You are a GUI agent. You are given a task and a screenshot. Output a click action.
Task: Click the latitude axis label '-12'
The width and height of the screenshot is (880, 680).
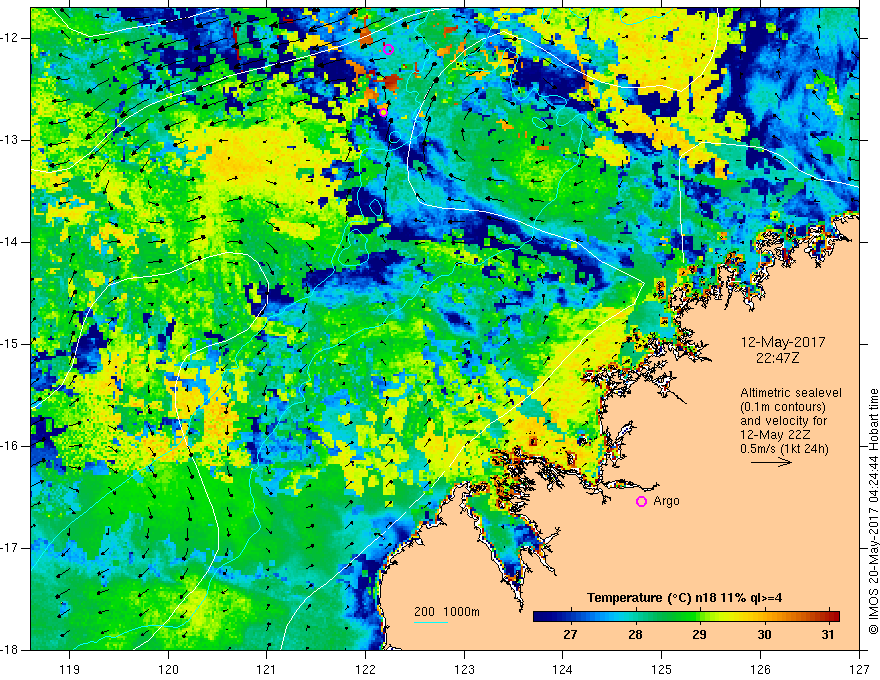[x=10, y=38]
